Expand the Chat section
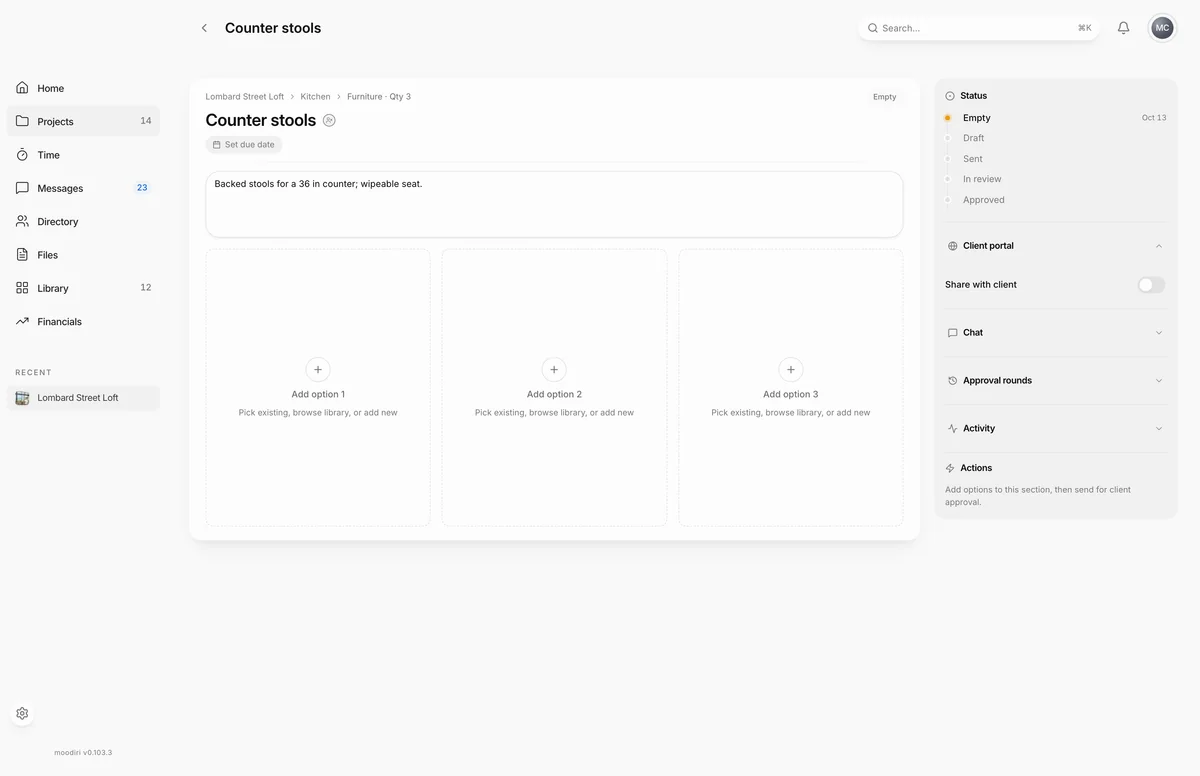 point(1056,333)
